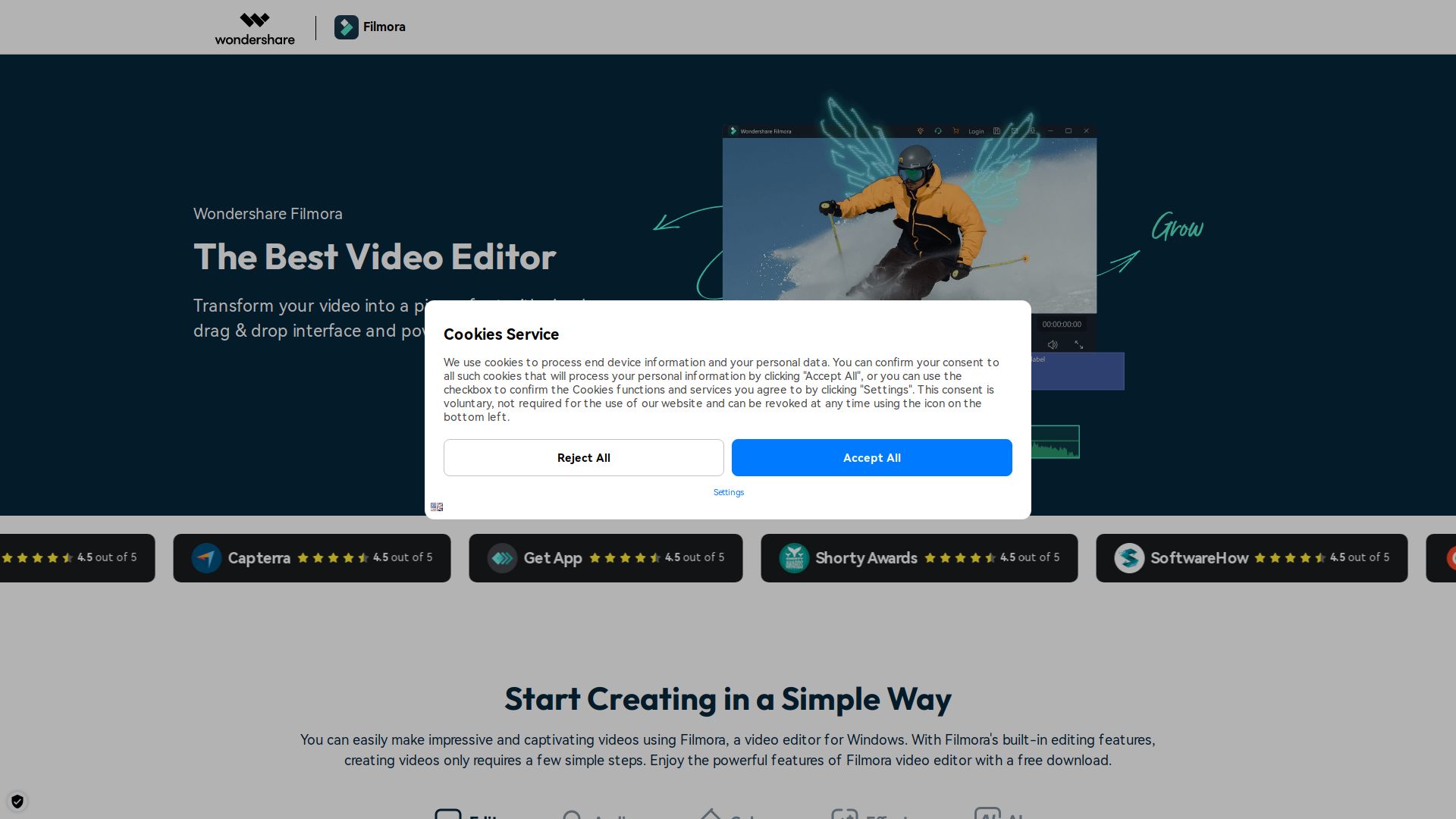This screenshot has height=819, width=1456.
Task: Click the speaker volume icon in preview
Action: coord(1053,345)
